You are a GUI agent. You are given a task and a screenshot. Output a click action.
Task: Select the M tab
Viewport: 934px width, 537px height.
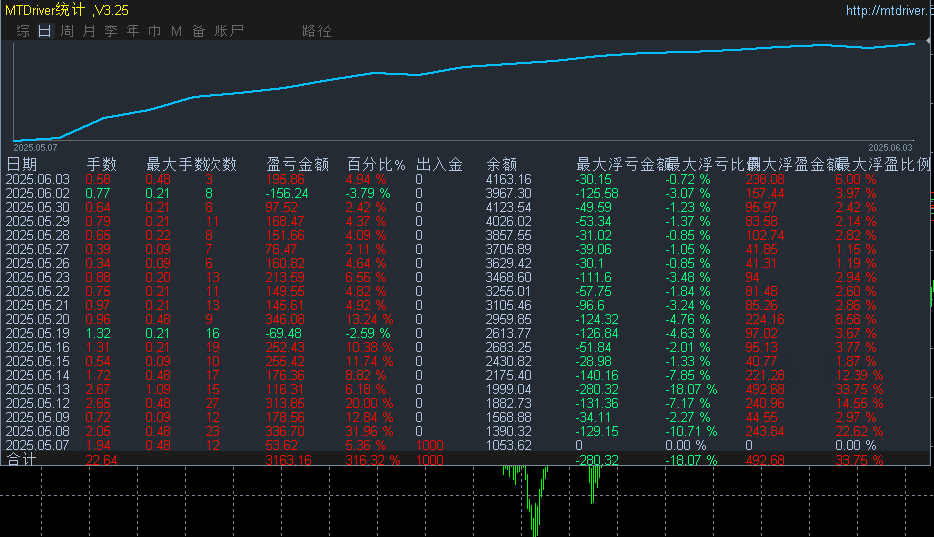pos(176,31)
